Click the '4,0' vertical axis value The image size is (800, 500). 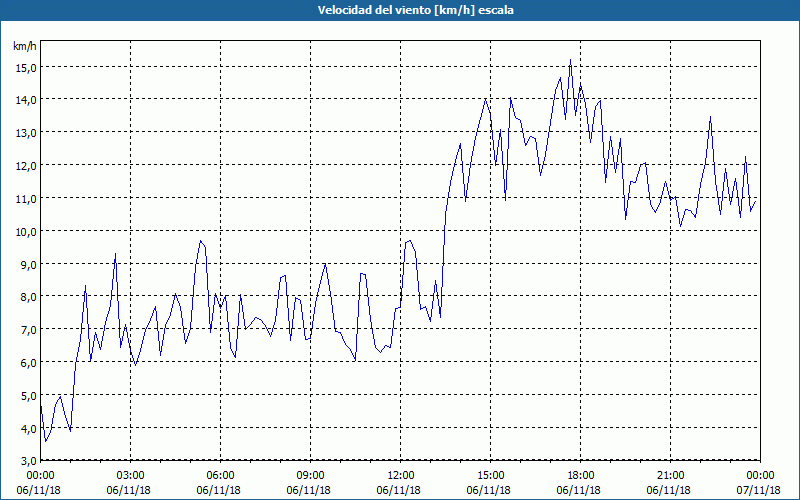point(28,429)
